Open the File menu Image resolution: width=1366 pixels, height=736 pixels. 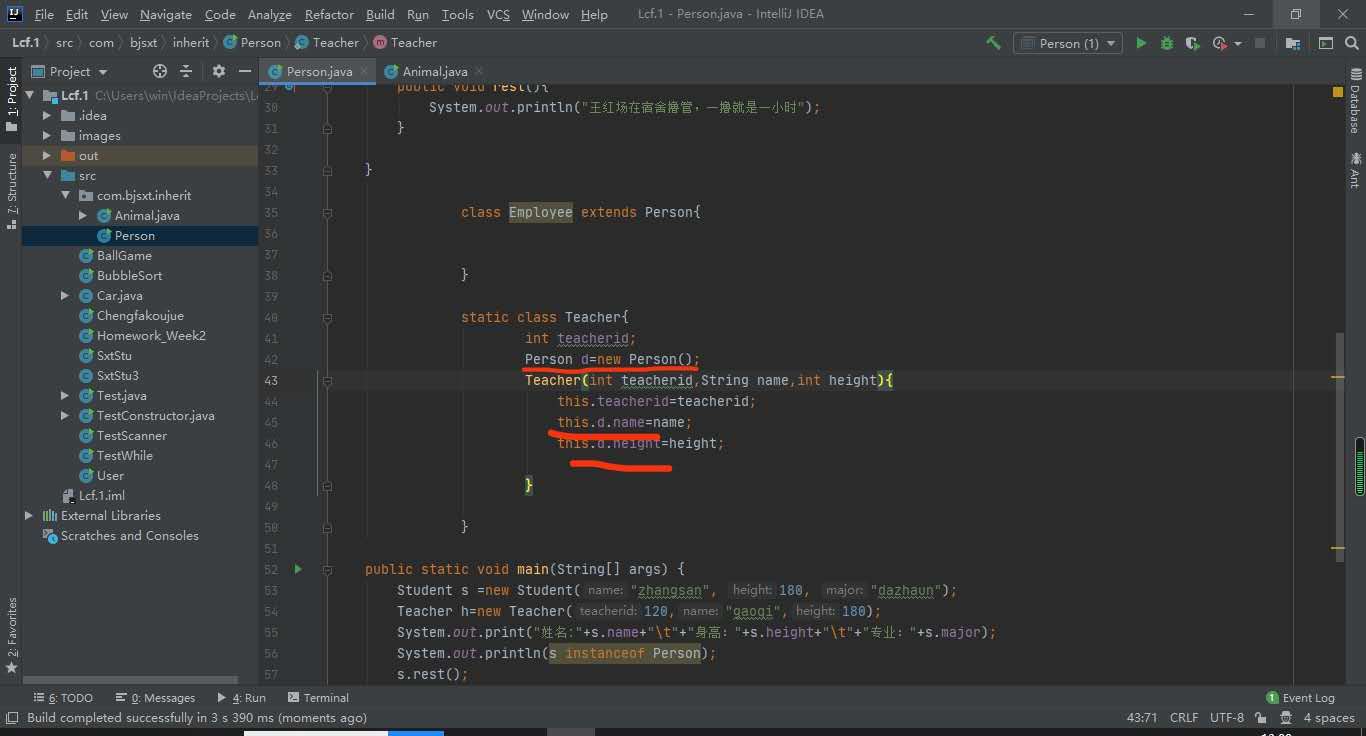tap(44, 14)
